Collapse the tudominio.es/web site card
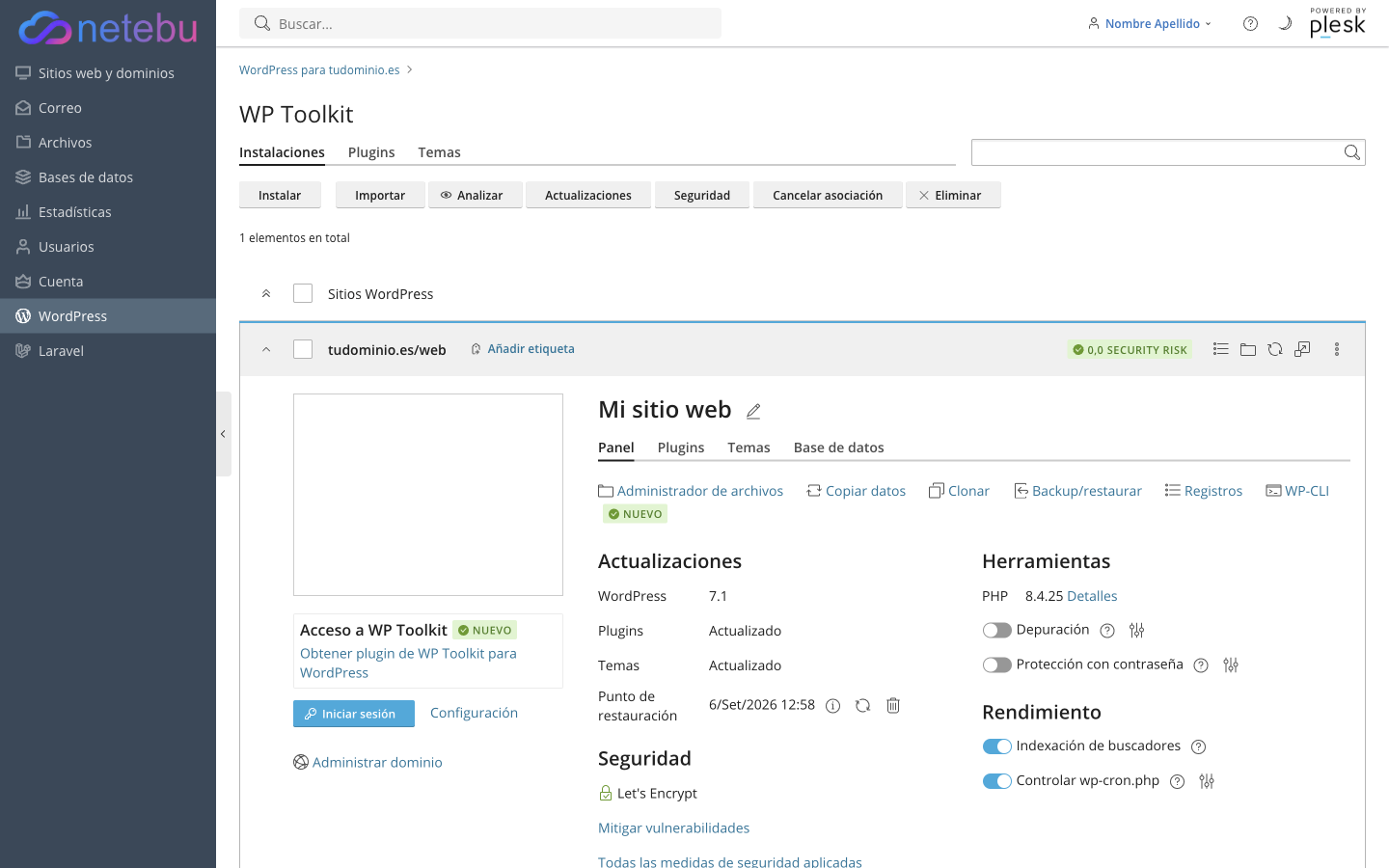 coord(266,349)
